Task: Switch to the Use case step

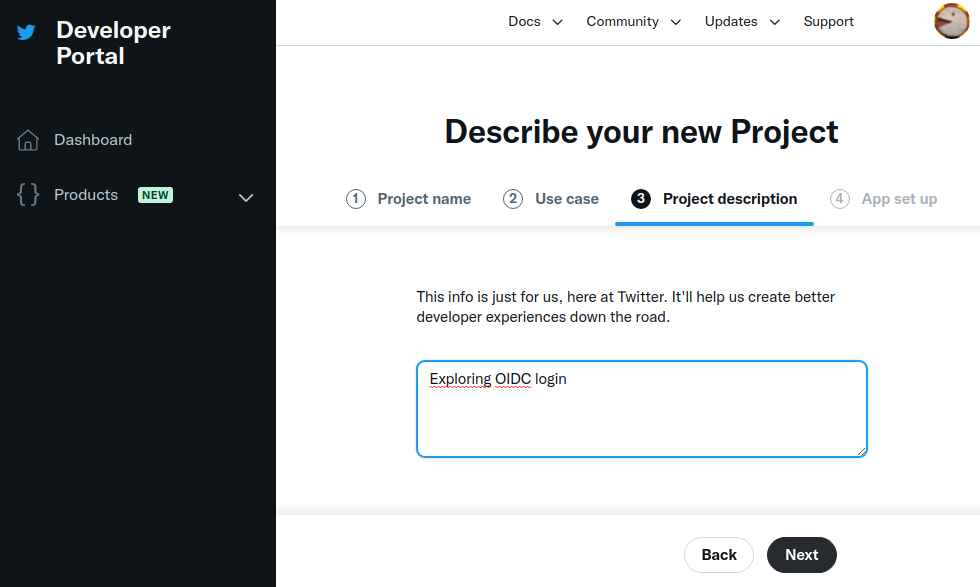Action: (x=567, y=199)
